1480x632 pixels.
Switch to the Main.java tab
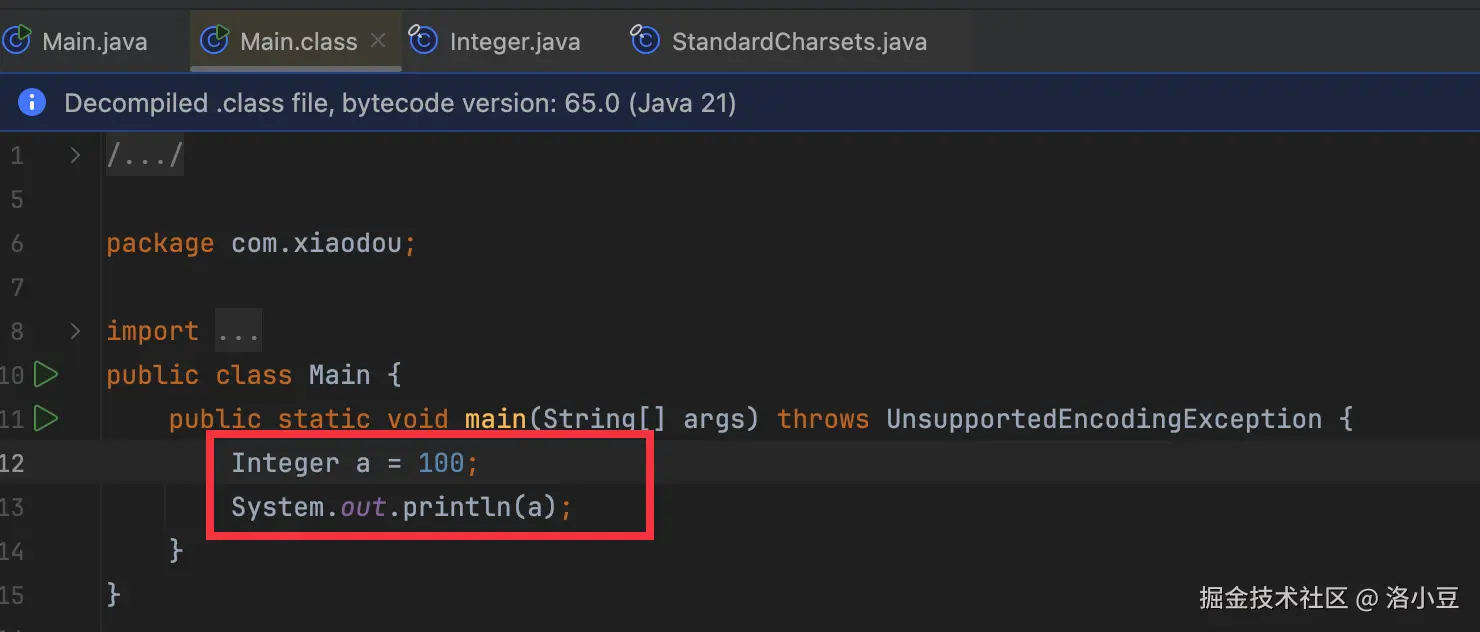94,42
